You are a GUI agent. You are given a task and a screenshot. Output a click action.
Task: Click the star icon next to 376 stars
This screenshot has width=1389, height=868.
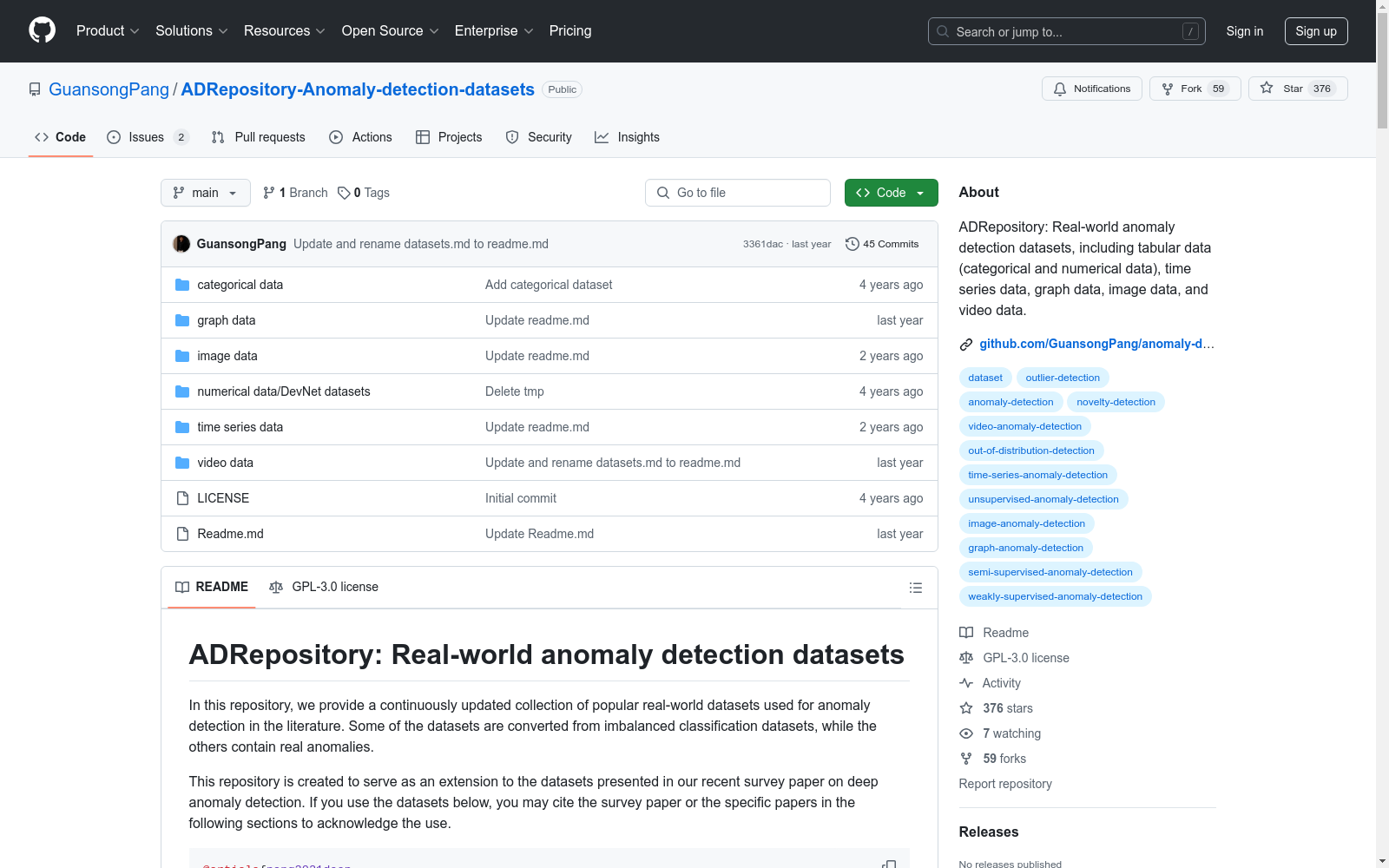(x=965, y=708)
